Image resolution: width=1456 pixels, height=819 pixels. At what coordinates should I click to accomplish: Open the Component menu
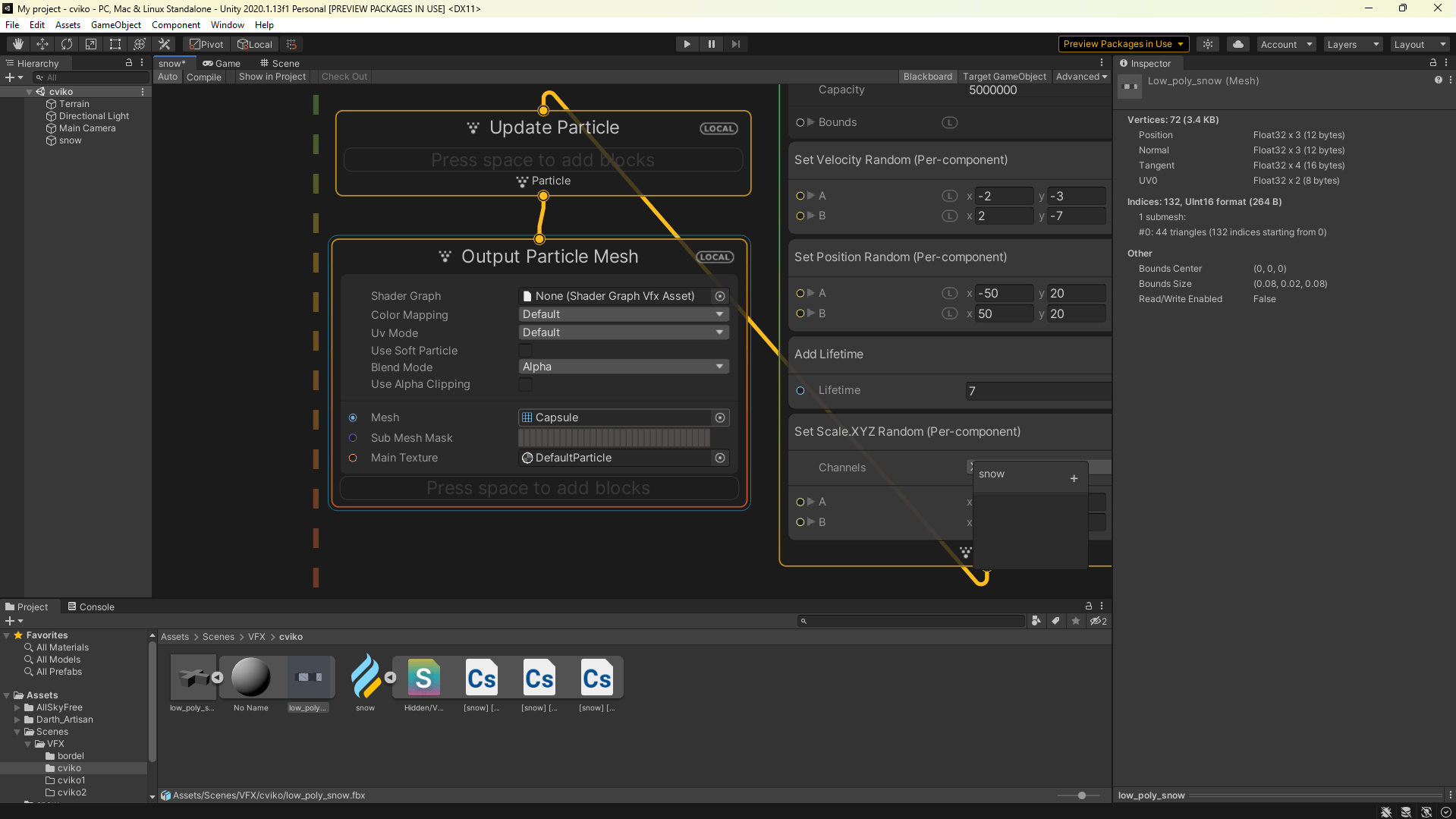click(x=175, y=25)
